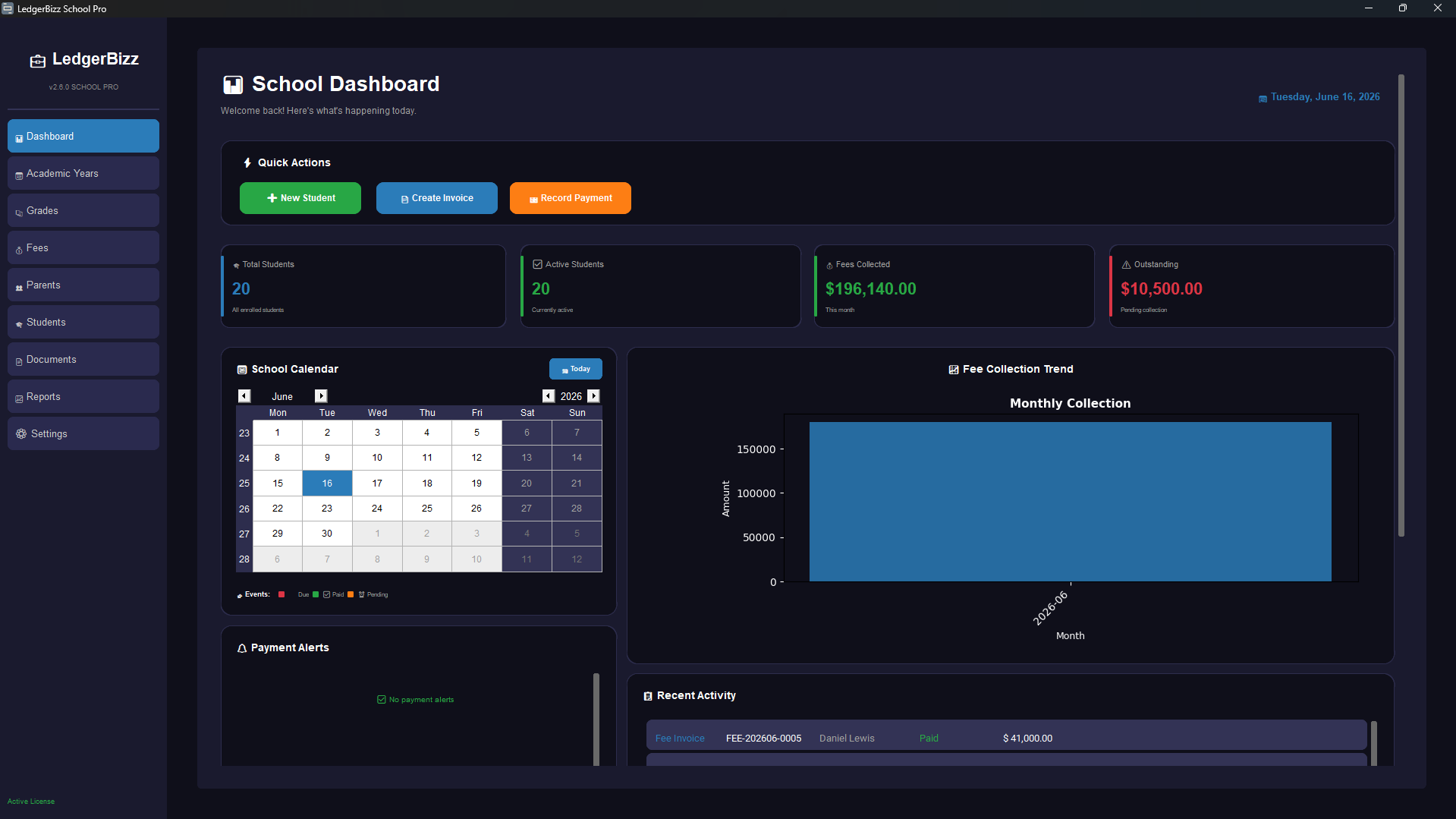Viewport: 1456px width, 819px height.
Task: Click the main dashboard vertical scrollbar
Action: [1401, 305]
